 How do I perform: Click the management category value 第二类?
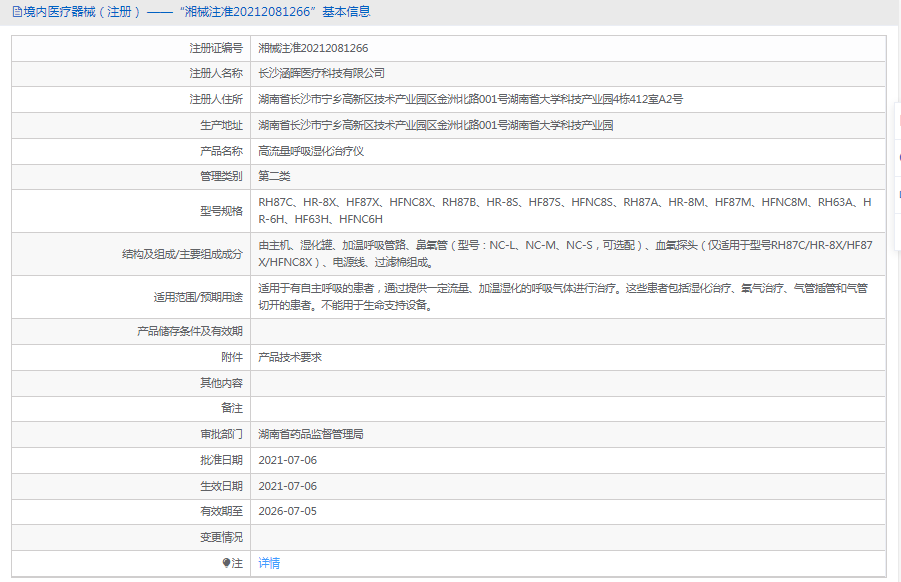pos(274,176)
